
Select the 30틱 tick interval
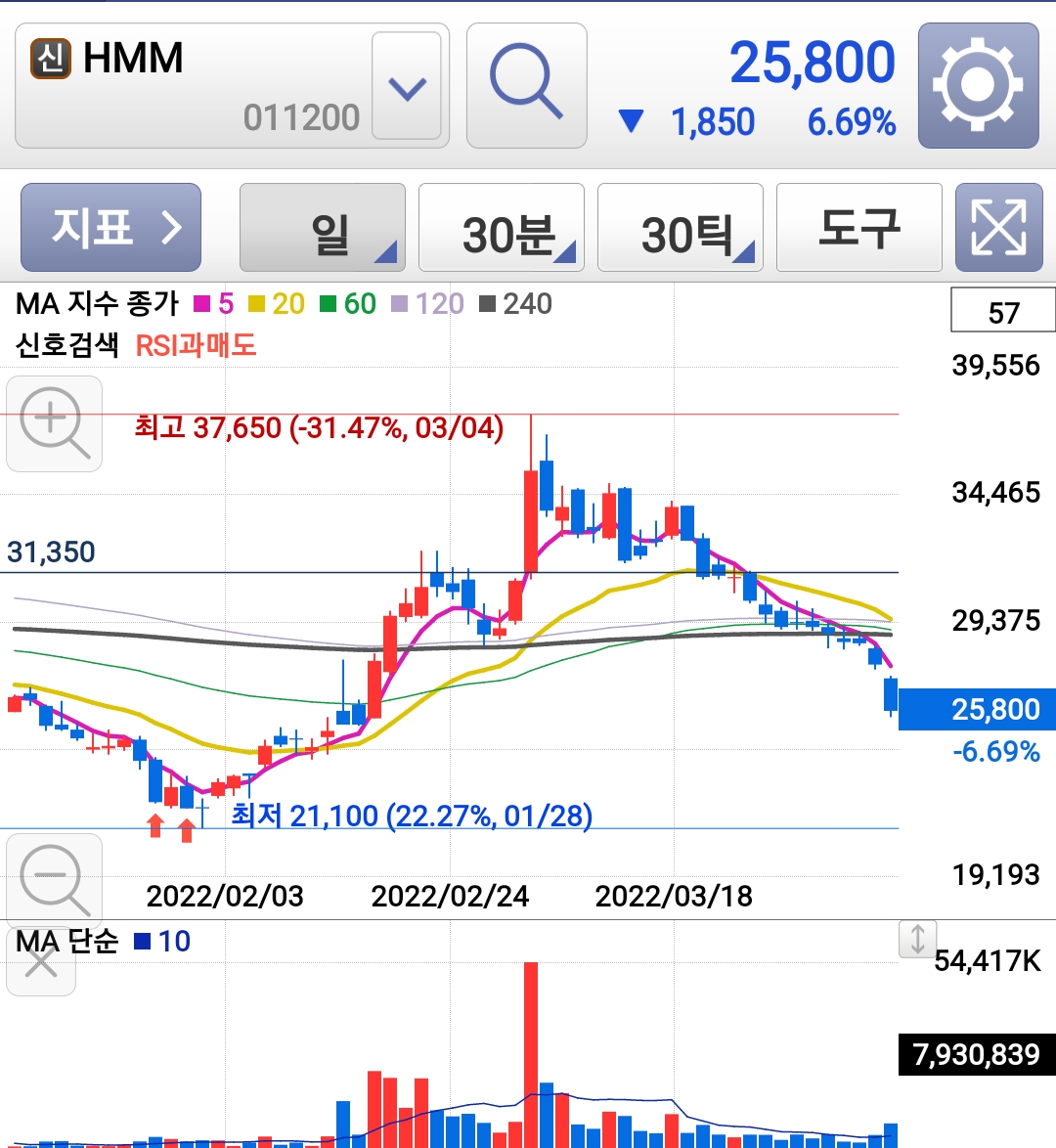681,228
